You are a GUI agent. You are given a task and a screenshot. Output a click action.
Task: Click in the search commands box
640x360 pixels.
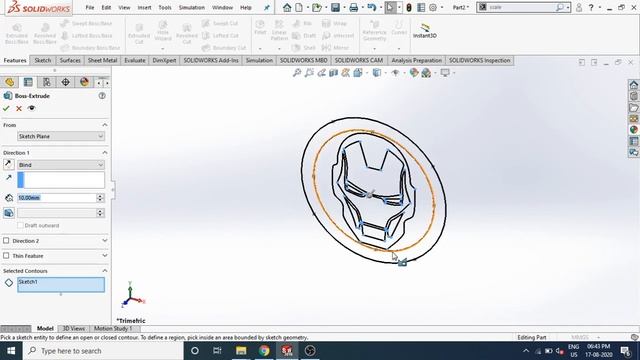tap(520, 7)
